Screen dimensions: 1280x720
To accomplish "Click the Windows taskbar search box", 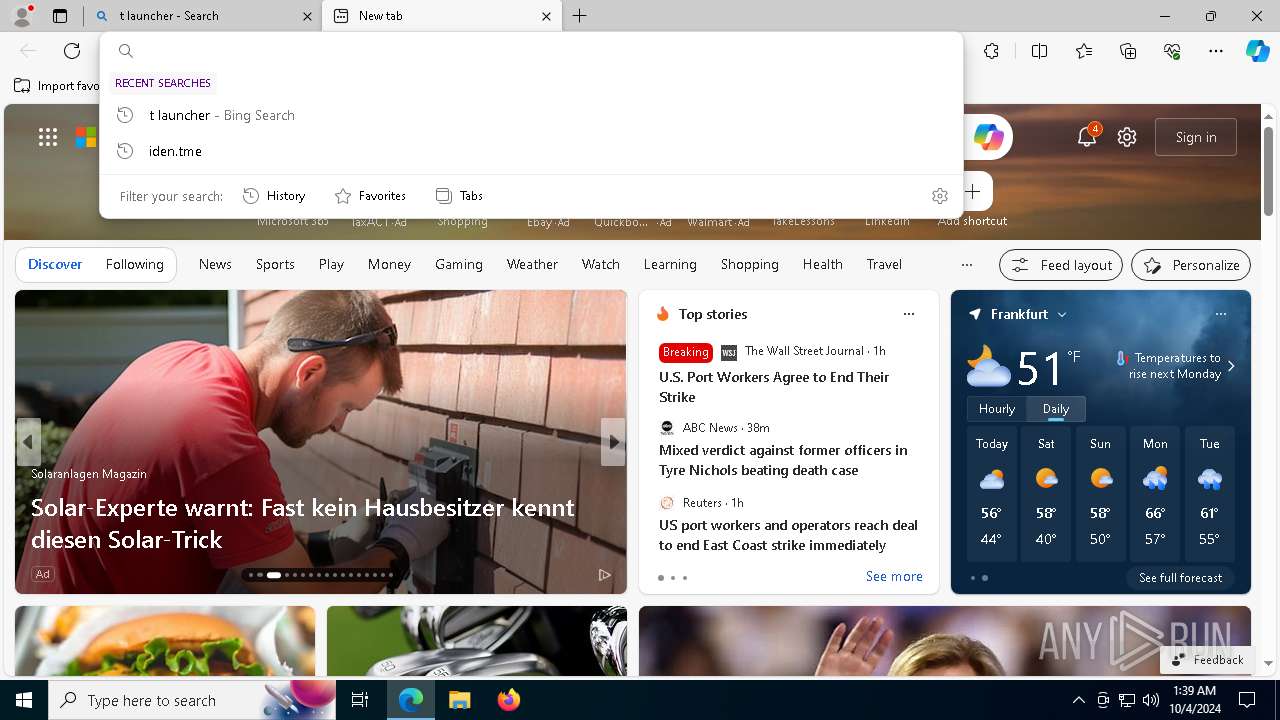I will (x=192, y=700).
